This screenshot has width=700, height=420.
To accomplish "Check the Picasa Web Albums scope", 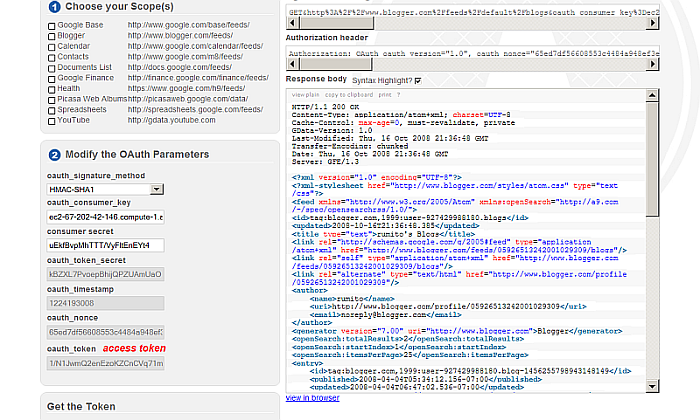I will coord(52,100).
